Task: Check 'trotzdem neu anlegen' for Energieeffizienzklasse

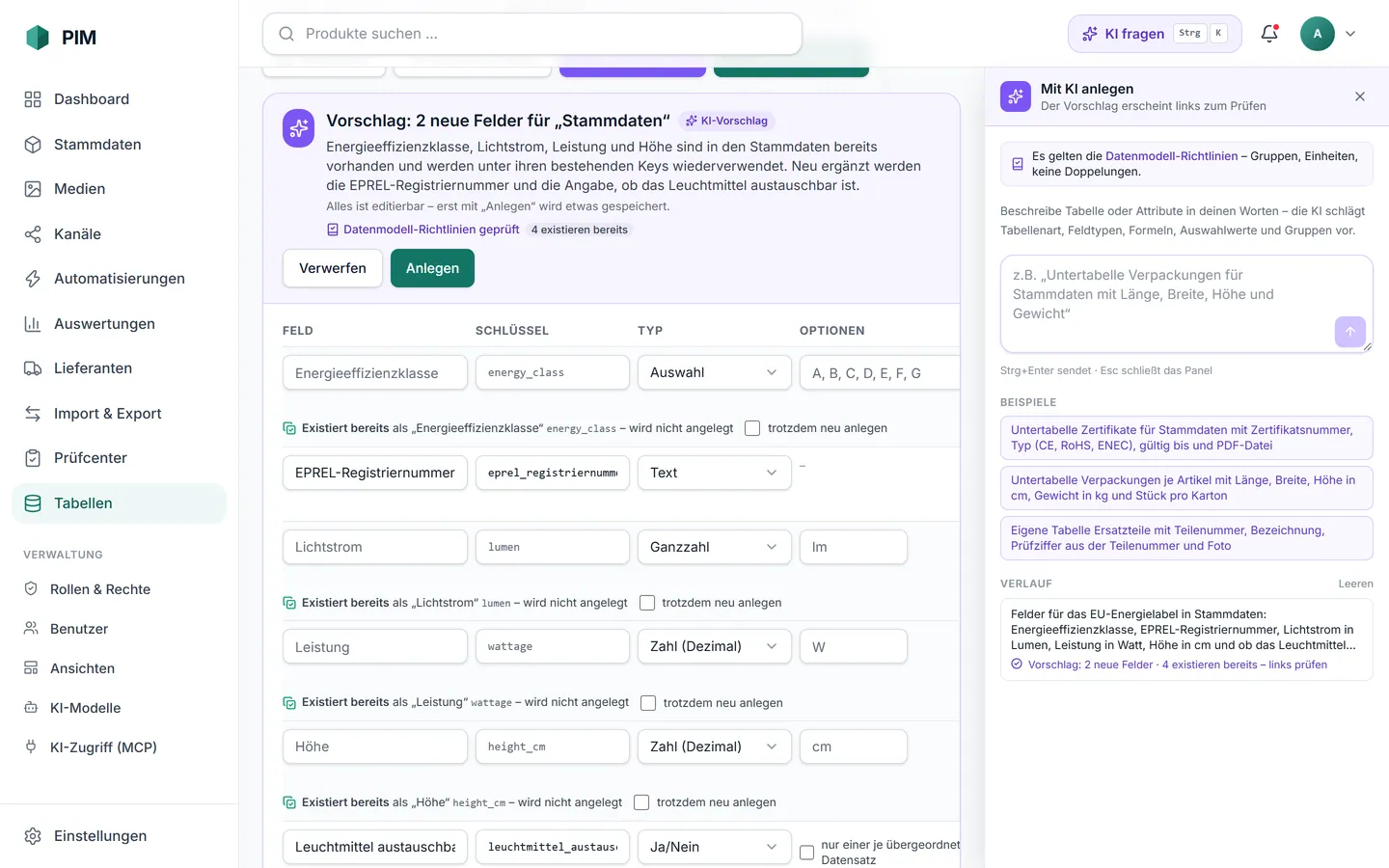Action: (x=752, y=428)
